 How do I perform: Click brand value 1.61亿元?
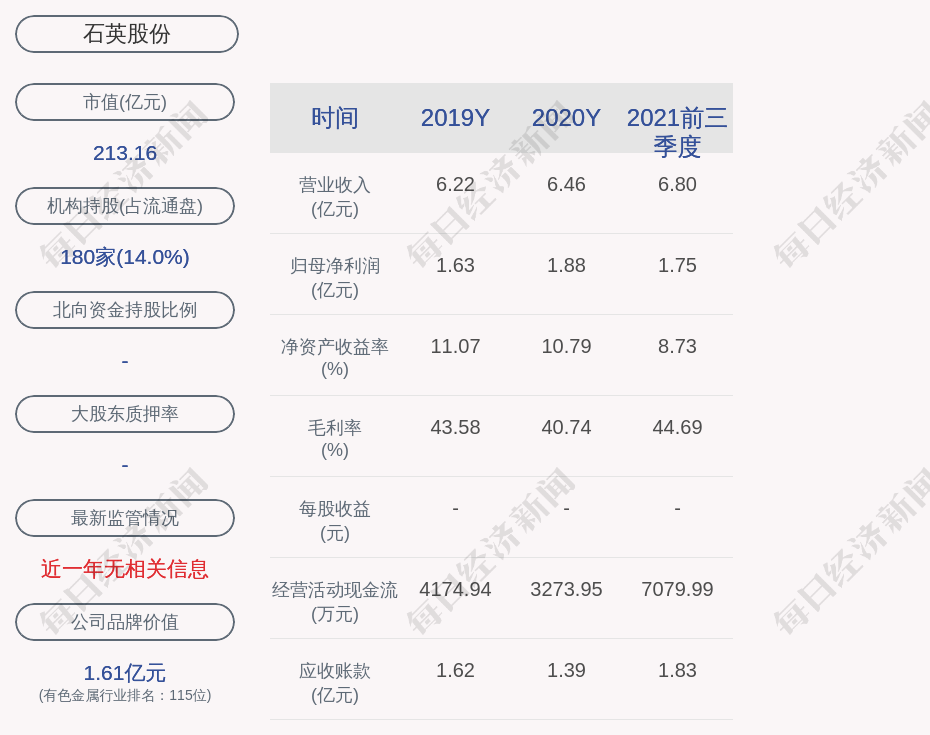pyautogui.click(x=125, y=673)
